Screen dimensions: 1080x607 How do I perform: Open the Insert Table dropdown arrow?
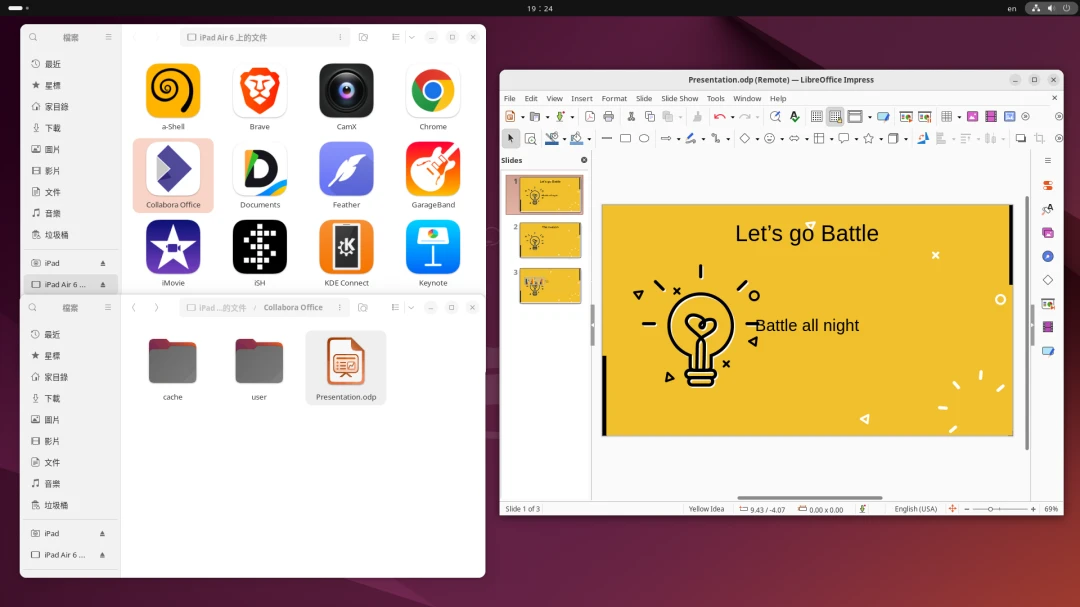(959, 117)
